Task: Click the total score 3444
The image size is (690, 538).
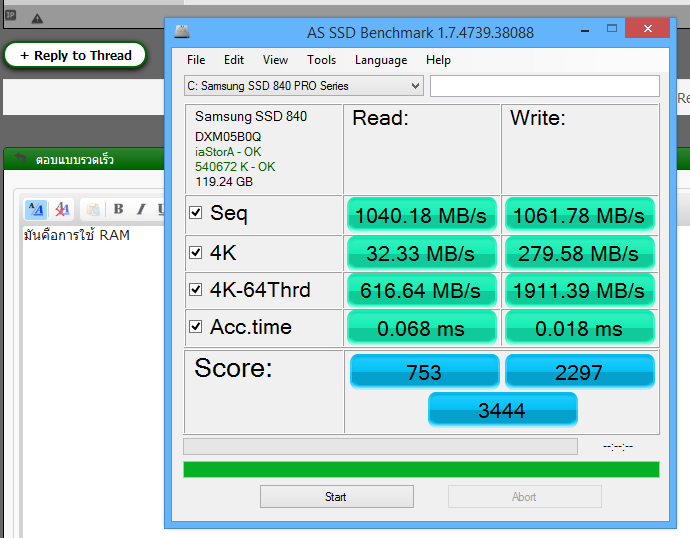Action: pos(503,410)
